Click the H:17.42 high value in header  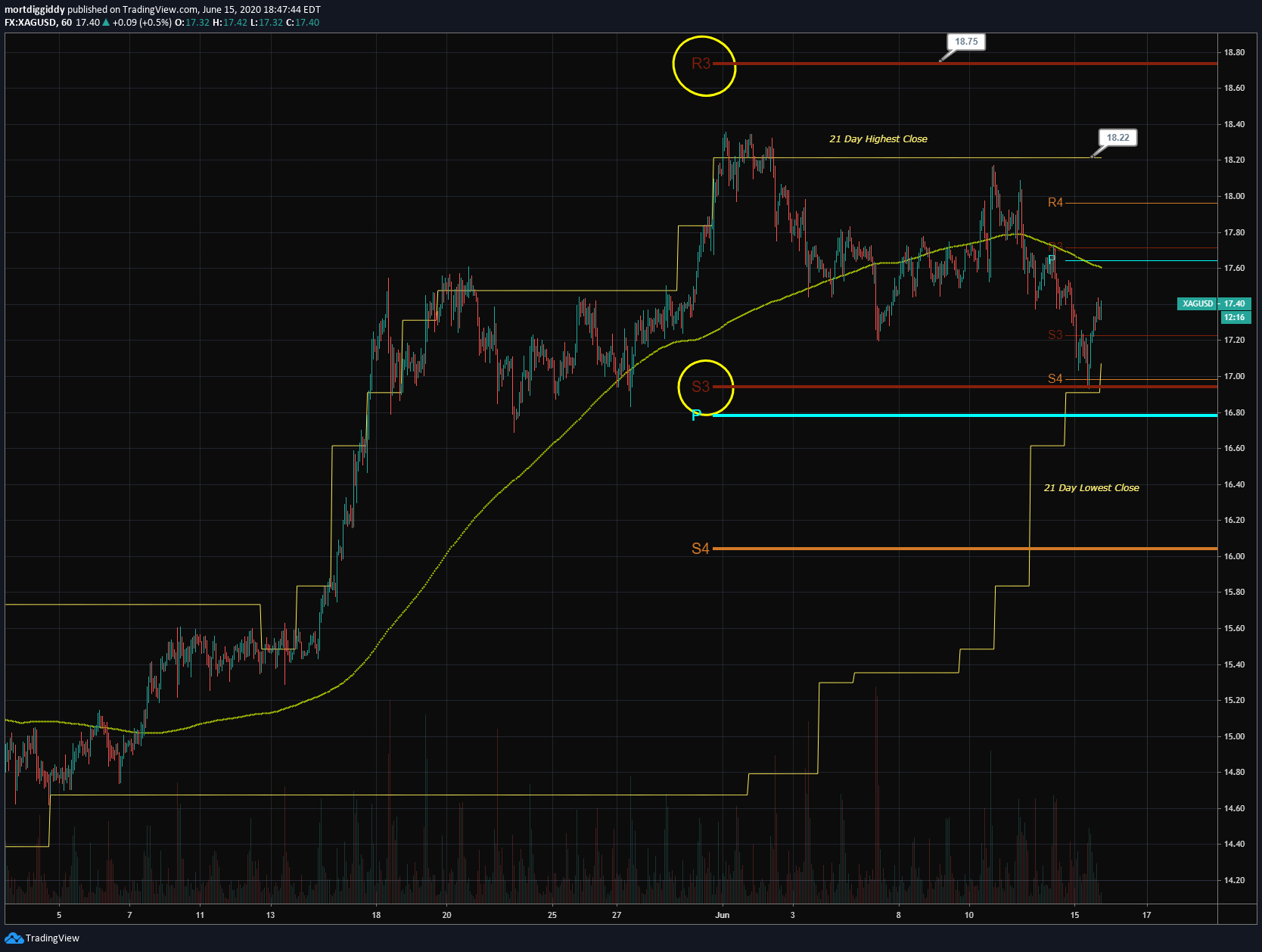(x=230, y=23)
